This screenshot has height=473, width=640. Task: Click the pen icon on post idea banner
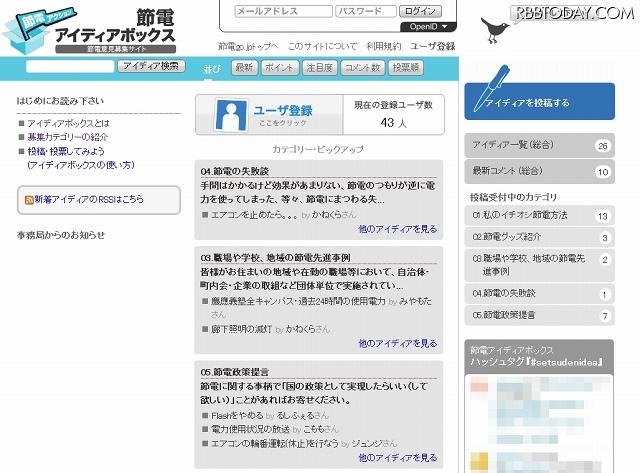[x=492, y=88]
